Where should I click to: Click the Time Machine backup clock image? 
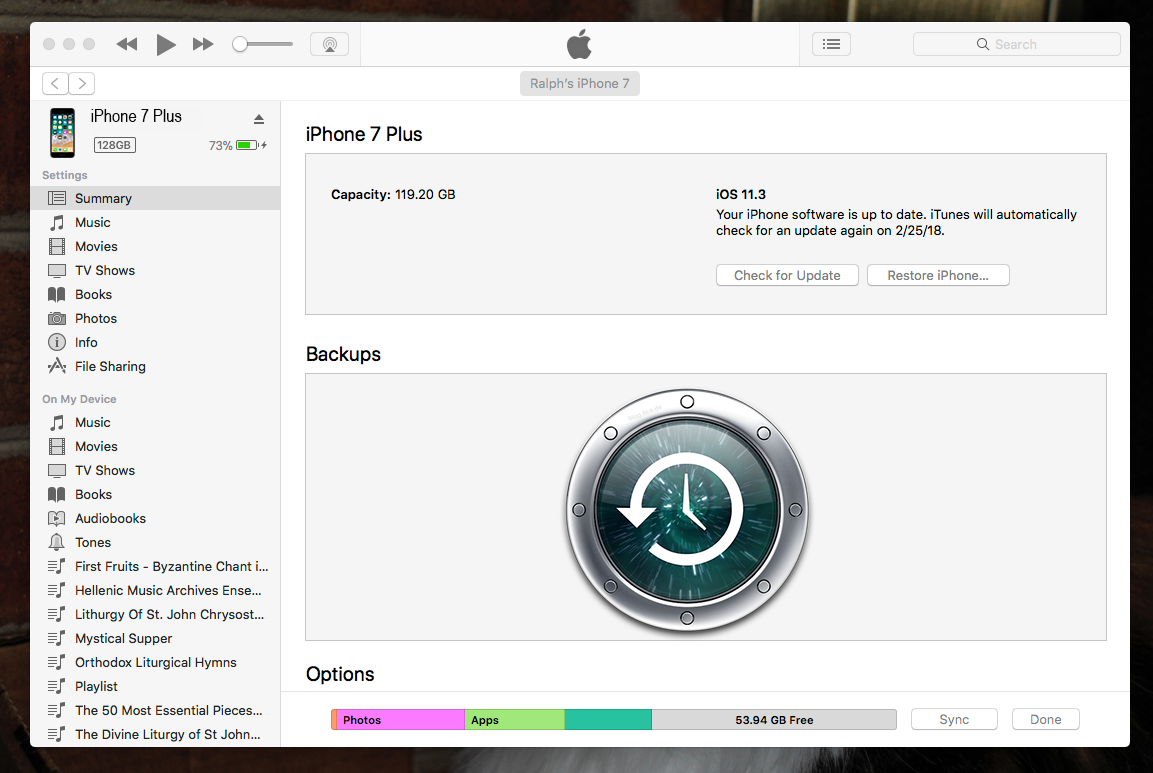click(687, 510)
